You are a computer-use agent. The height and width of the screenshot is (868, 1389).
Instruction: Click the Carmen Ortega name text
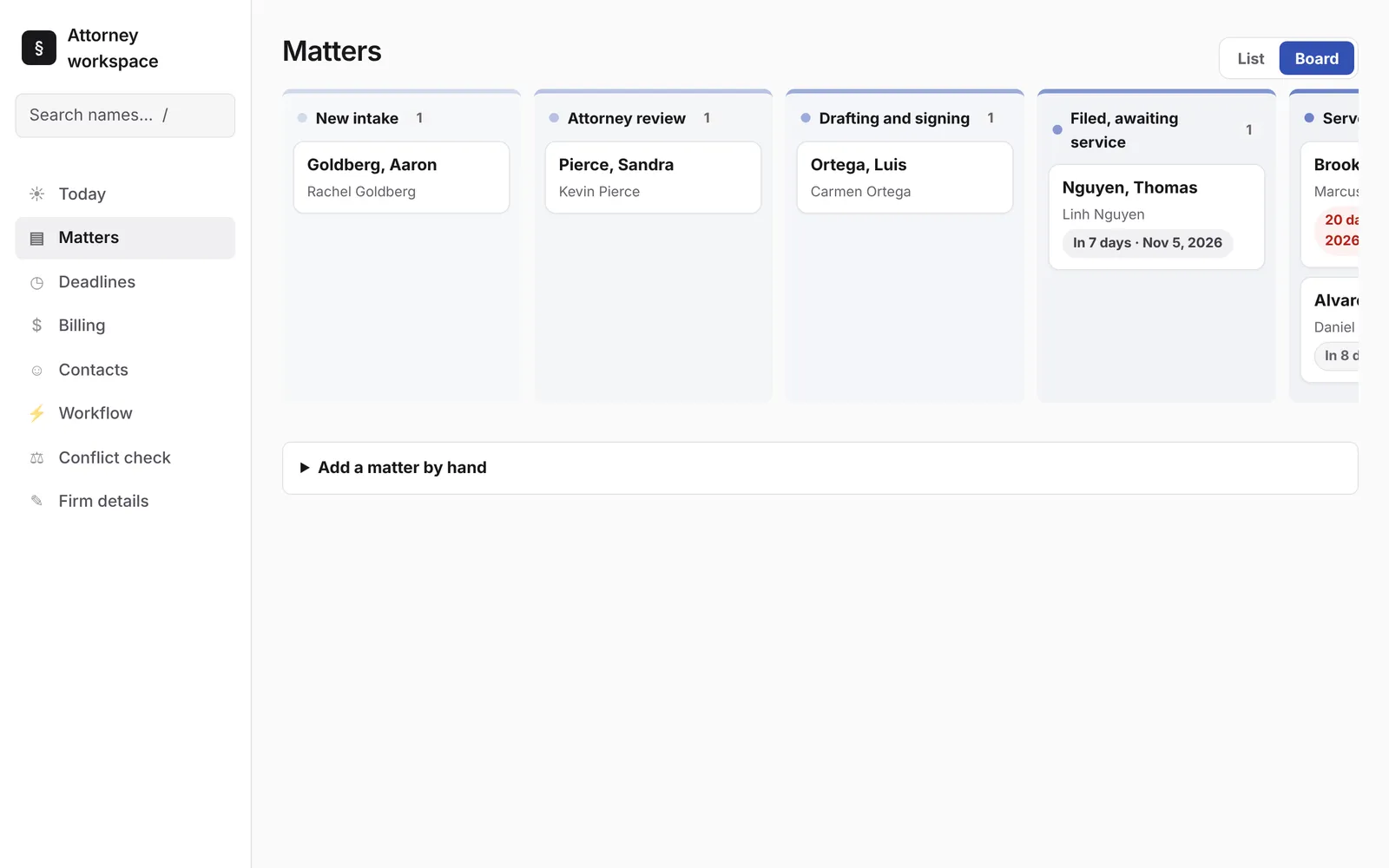coord(860,192)
